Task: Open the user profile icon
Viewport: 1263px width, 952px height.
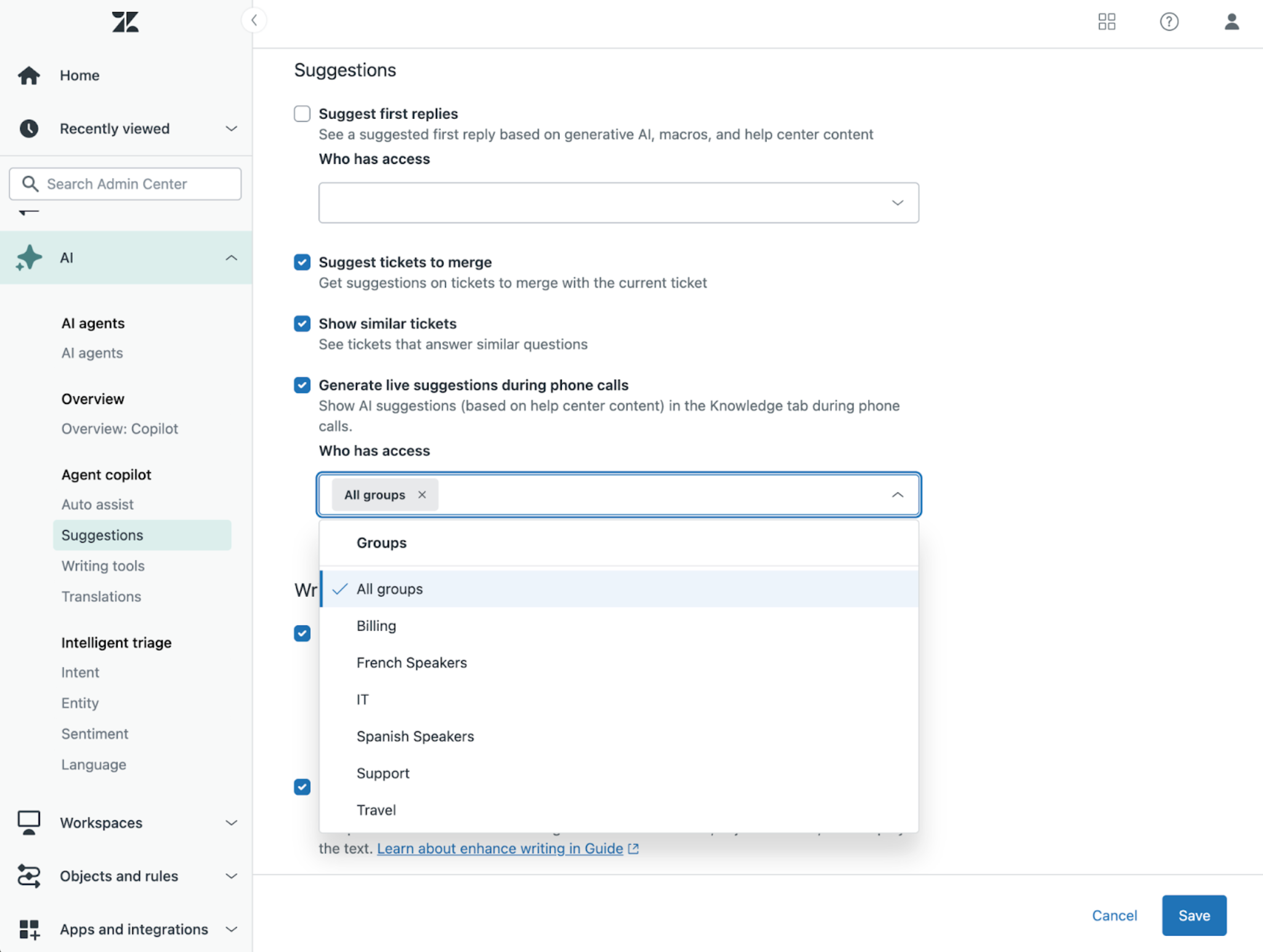Action: [1231, 22]
